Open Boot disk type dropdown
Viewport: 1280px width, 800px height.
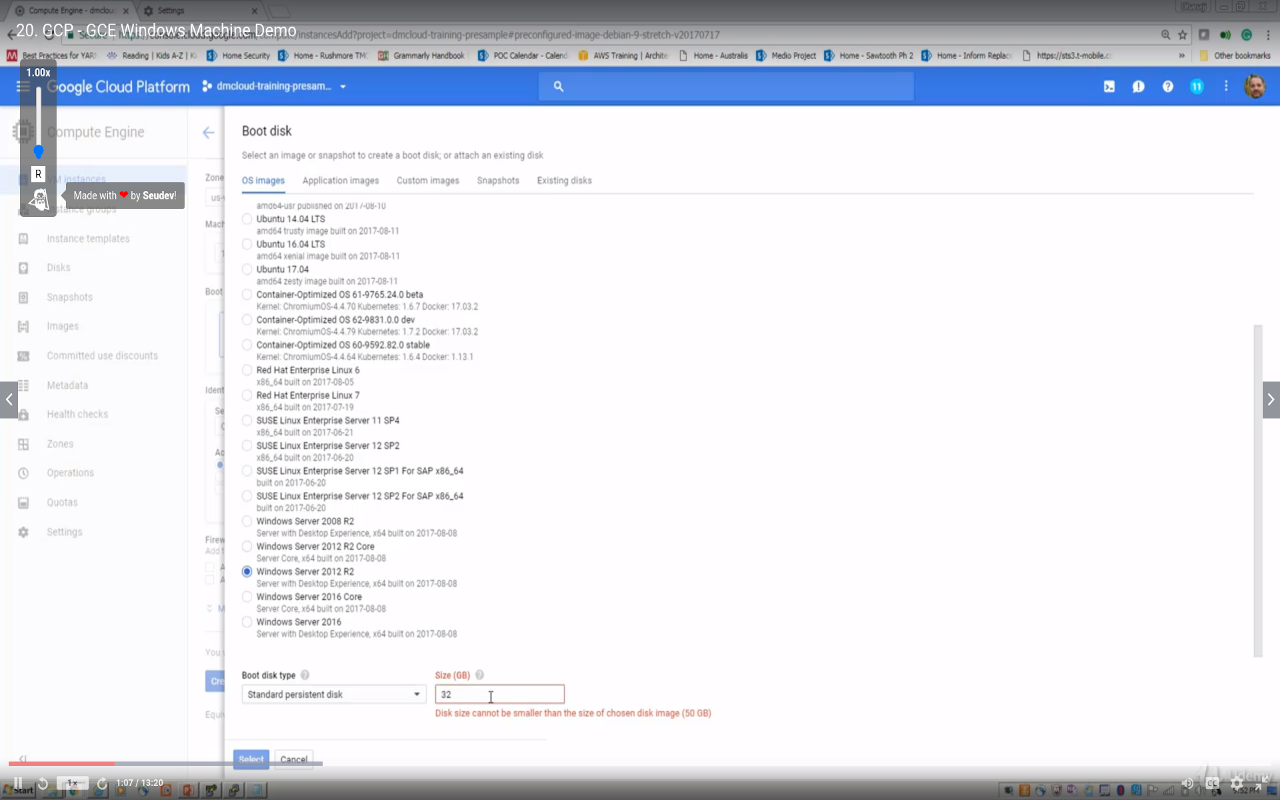click(x=334, y=694)
